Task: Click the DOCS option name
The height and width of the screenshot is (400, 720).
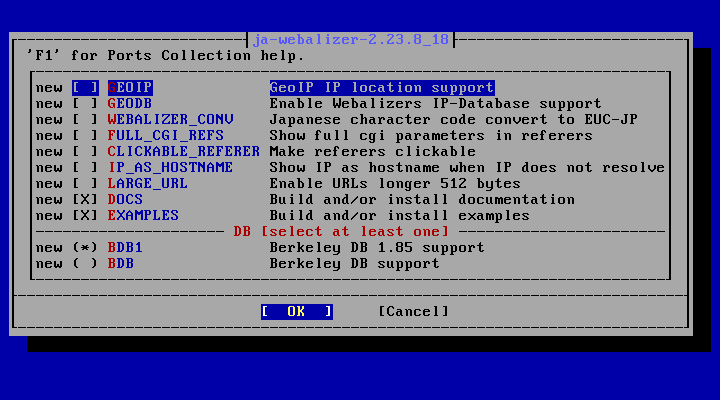Action: point(125,199)
